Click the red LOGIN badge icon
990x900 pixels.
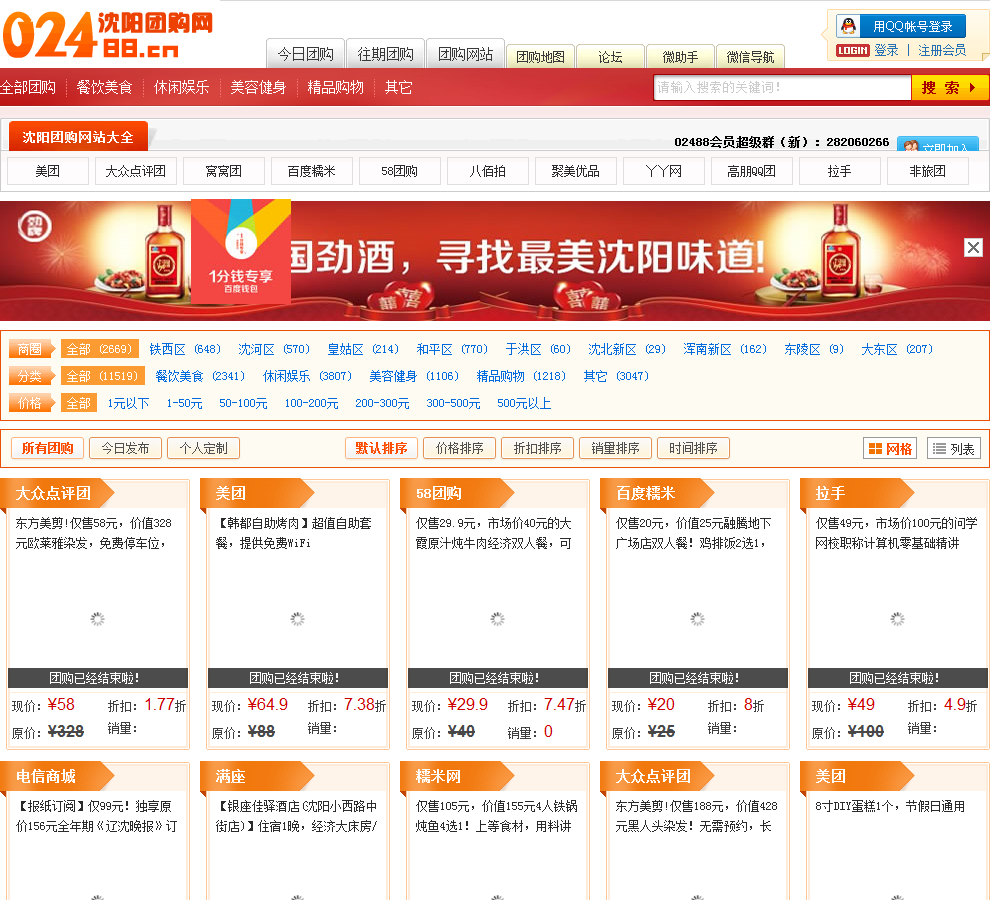click(x=852, y=51)
